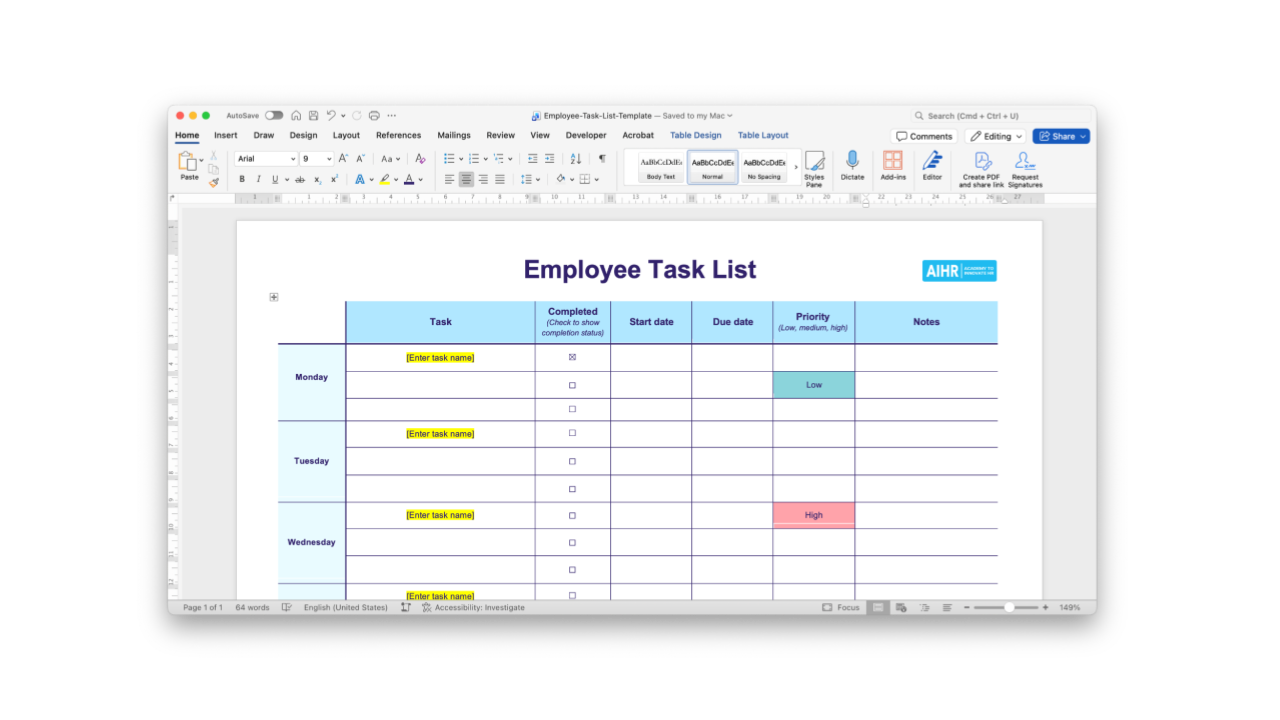Open the Editing mode dropdown
Screen dimensions: 1280x720
click(996, 136)
